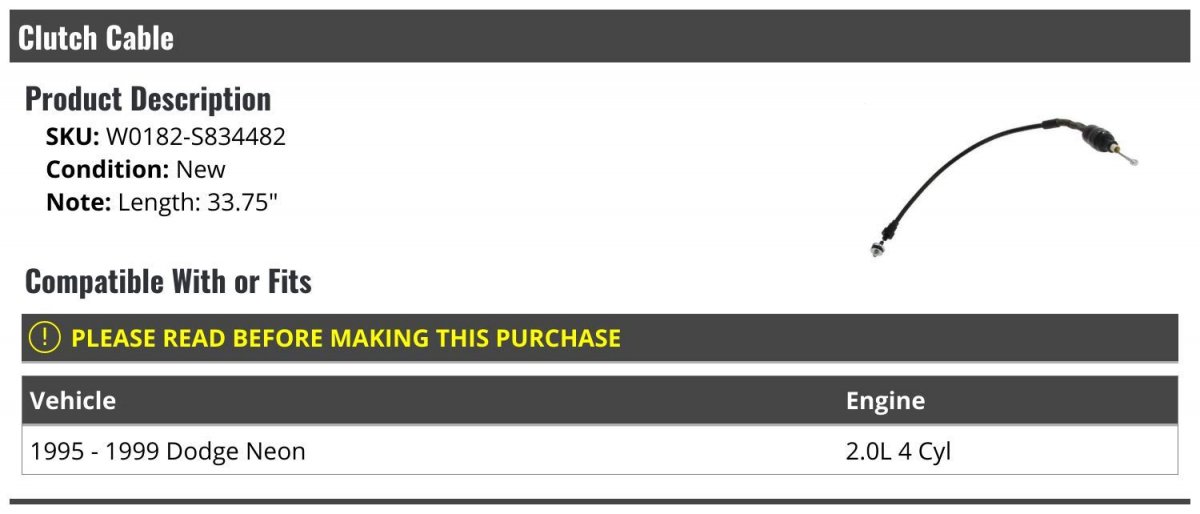
Task: Select the 1995 - 1999 Dodge Neon row
Action: click(600, 451)
